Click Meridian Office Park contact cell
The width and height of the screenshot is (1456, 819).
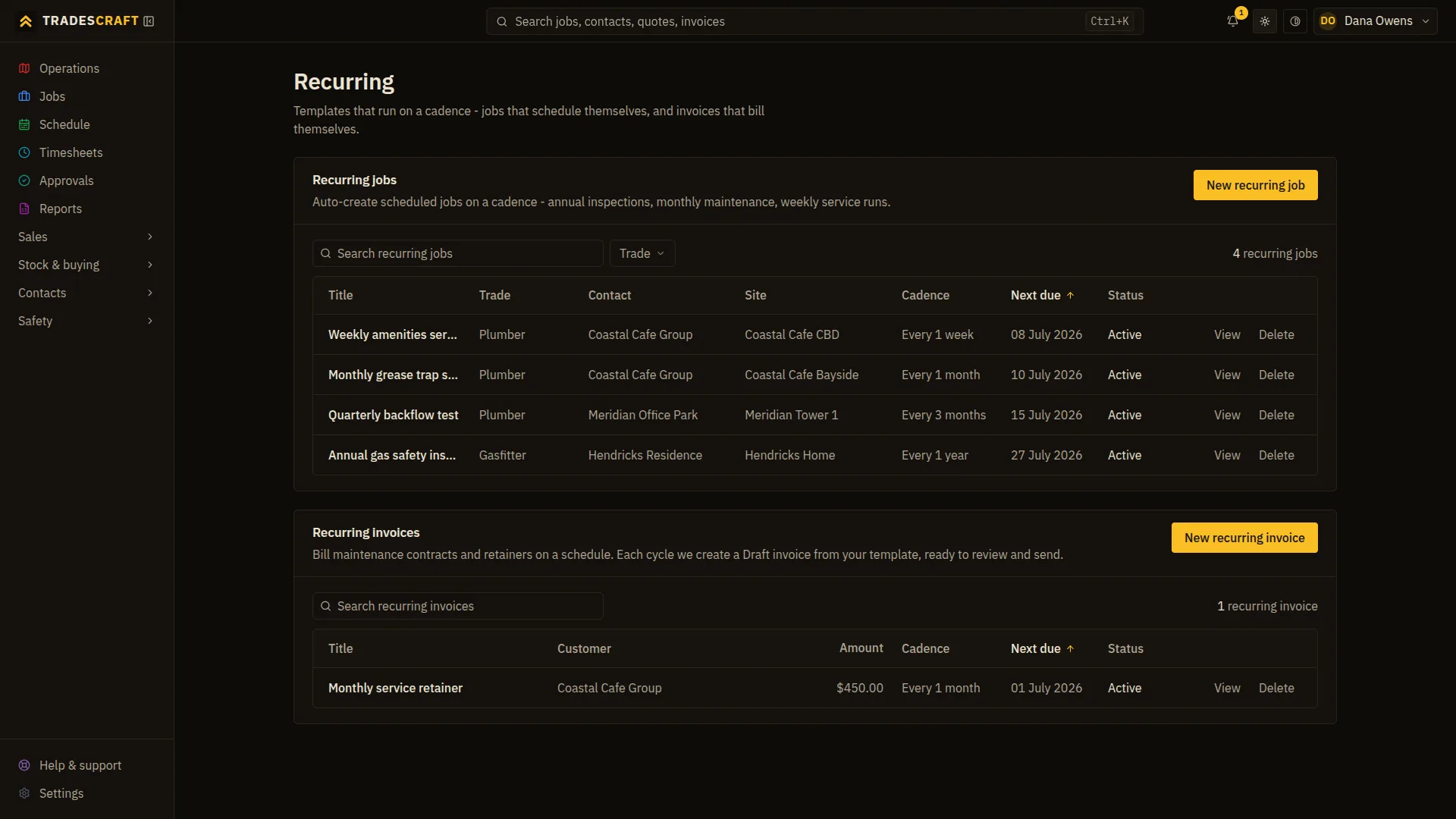click(x=642, y=415)
